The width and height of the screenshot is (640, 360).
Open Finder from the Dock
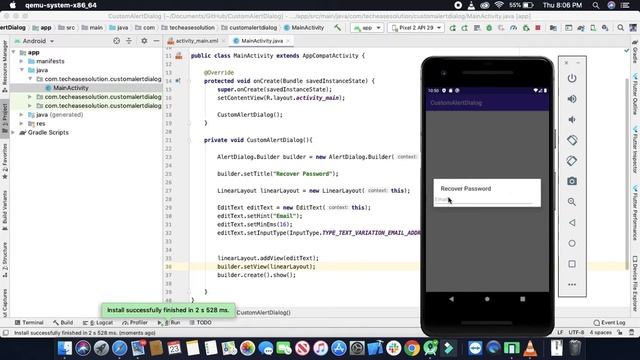tap(64, 348)
